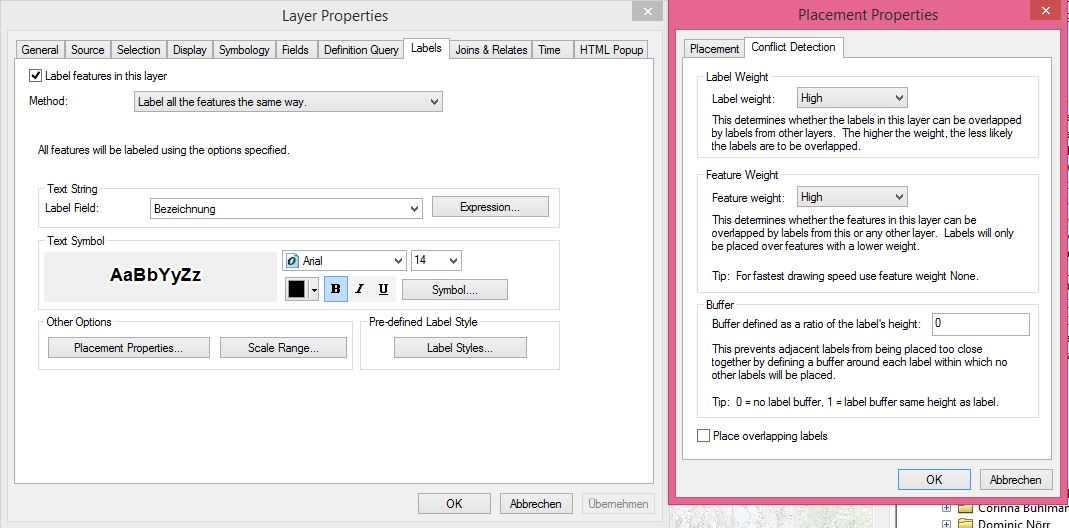Viewport: 1069px width, 528px height.
Task: Expand the Label Field dropdown
Action: (x=286, y=208)
